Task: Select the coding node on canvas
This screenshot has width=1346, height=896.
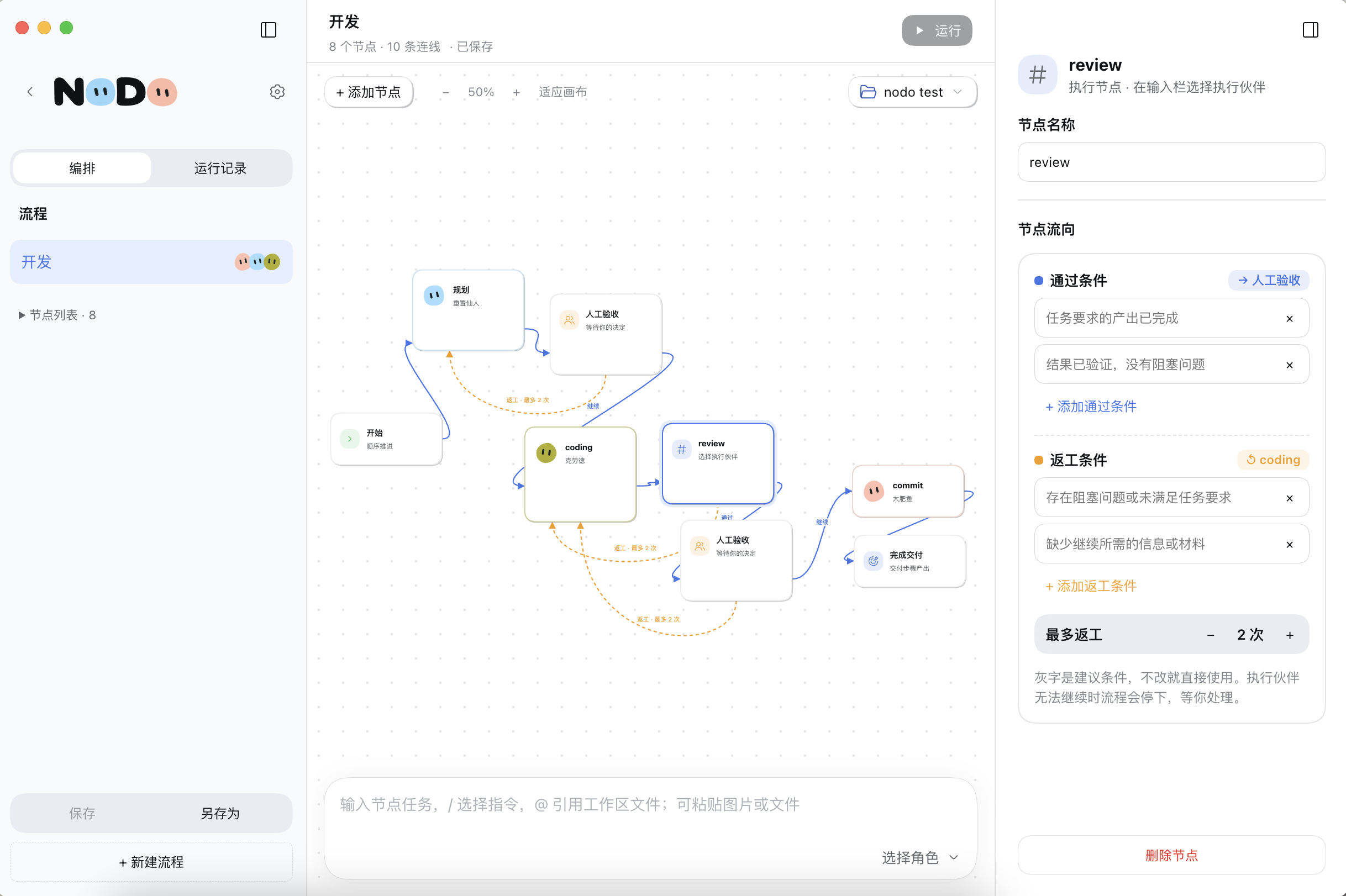Action: click(580, 474)
